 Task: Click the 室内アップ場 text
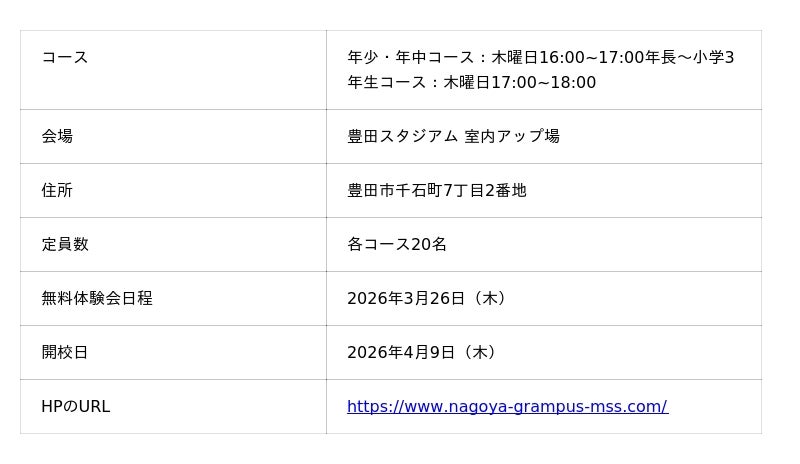512,137
